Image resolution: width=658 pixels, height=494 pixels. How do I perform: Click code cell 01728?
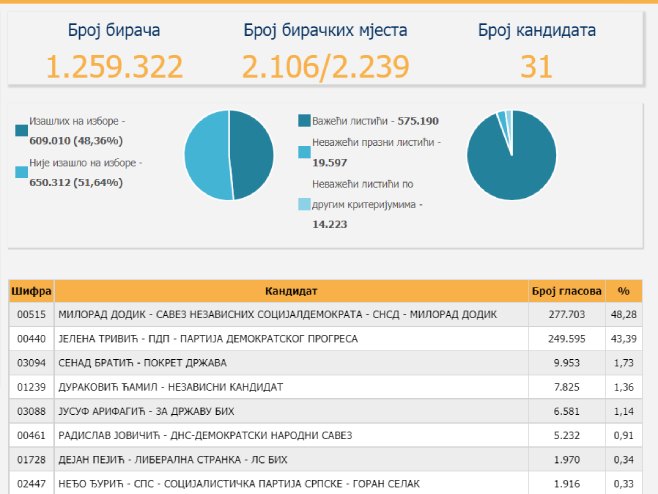pyautogui.click(x=31, y=460)
